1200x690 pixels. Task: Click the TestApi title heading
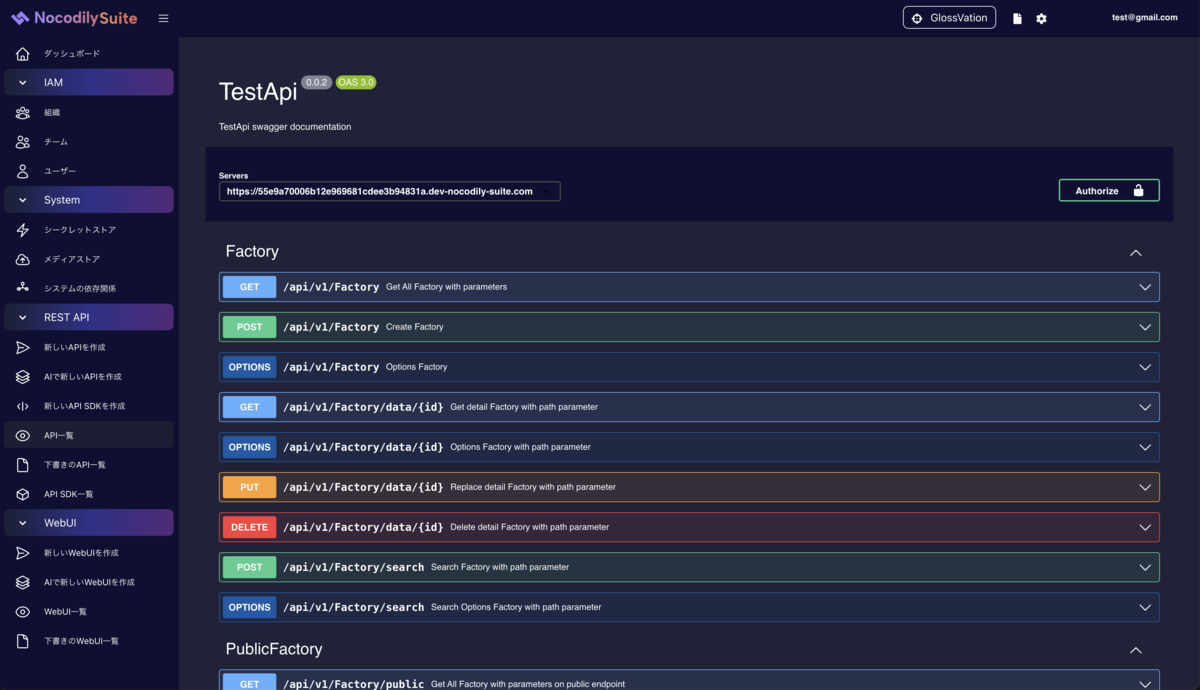click(x=258, y=92)
